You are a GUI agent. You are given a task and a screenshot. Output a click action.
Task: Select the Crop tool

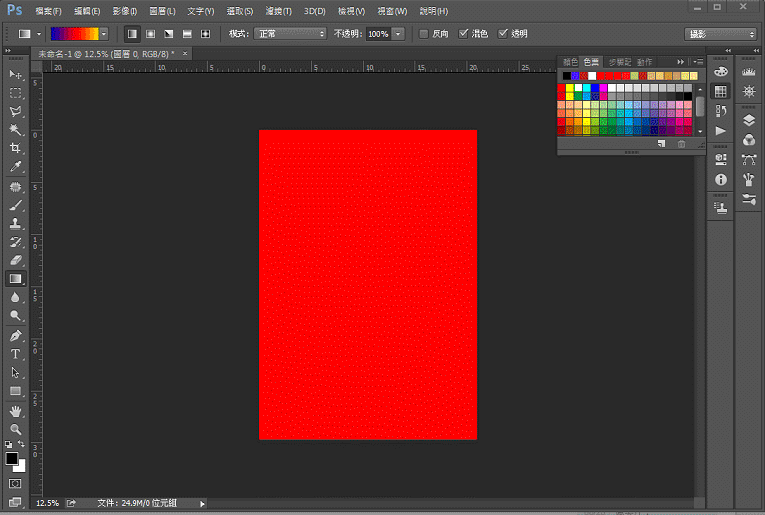(x=15, y=148)
